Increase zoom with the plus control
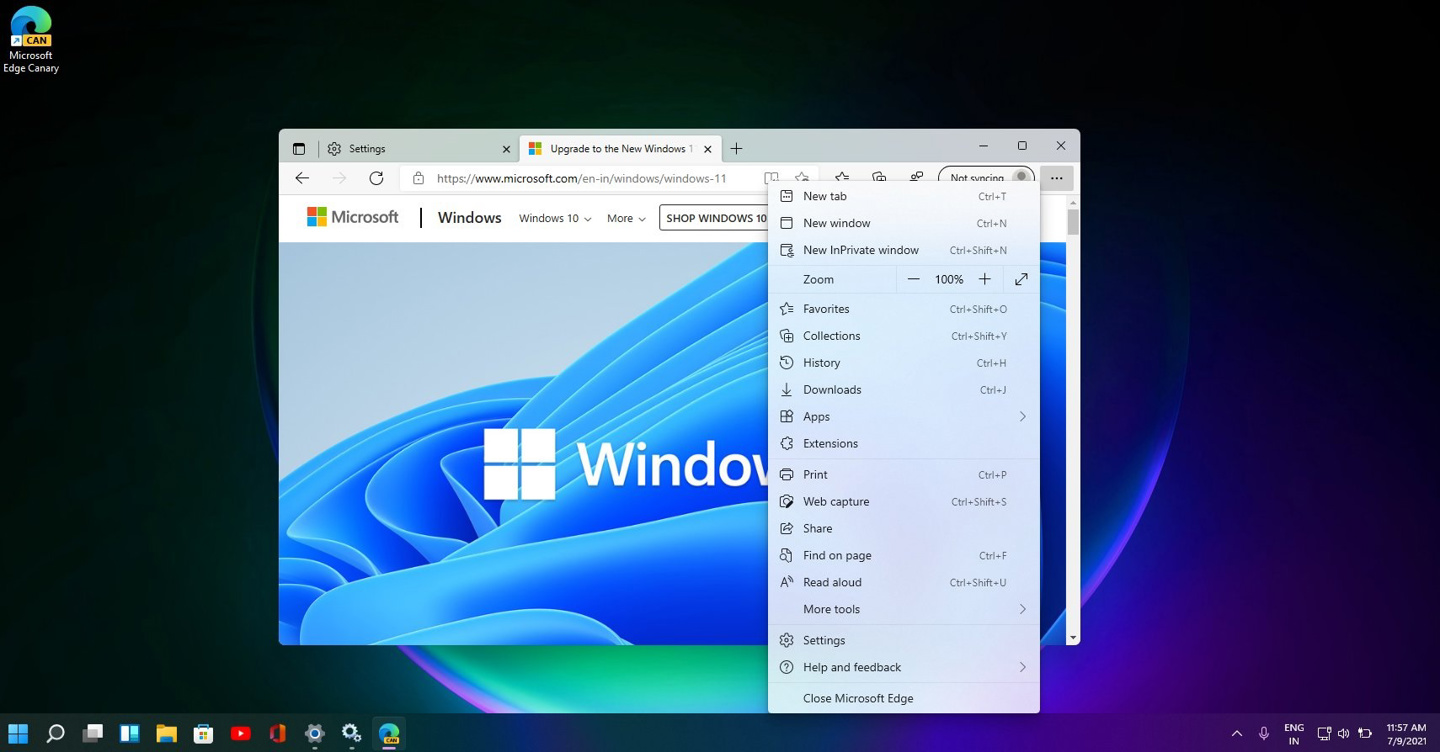Screen dimensions: 1440x752 point(985,279)
